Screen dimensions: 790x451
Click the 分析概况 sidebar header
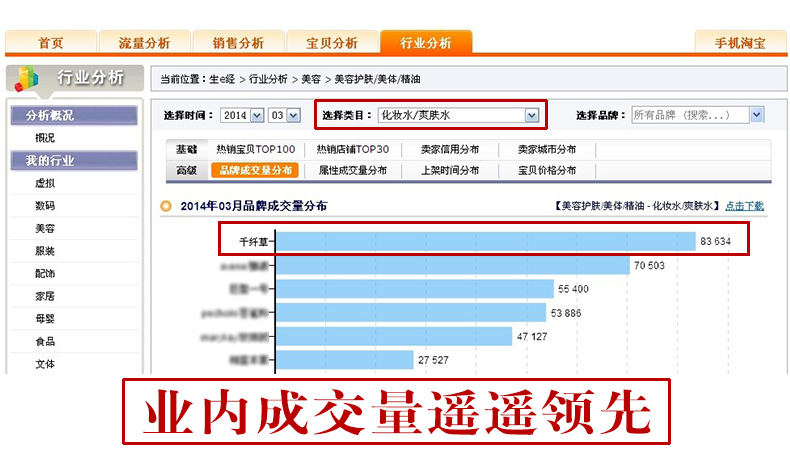point(74,115)
